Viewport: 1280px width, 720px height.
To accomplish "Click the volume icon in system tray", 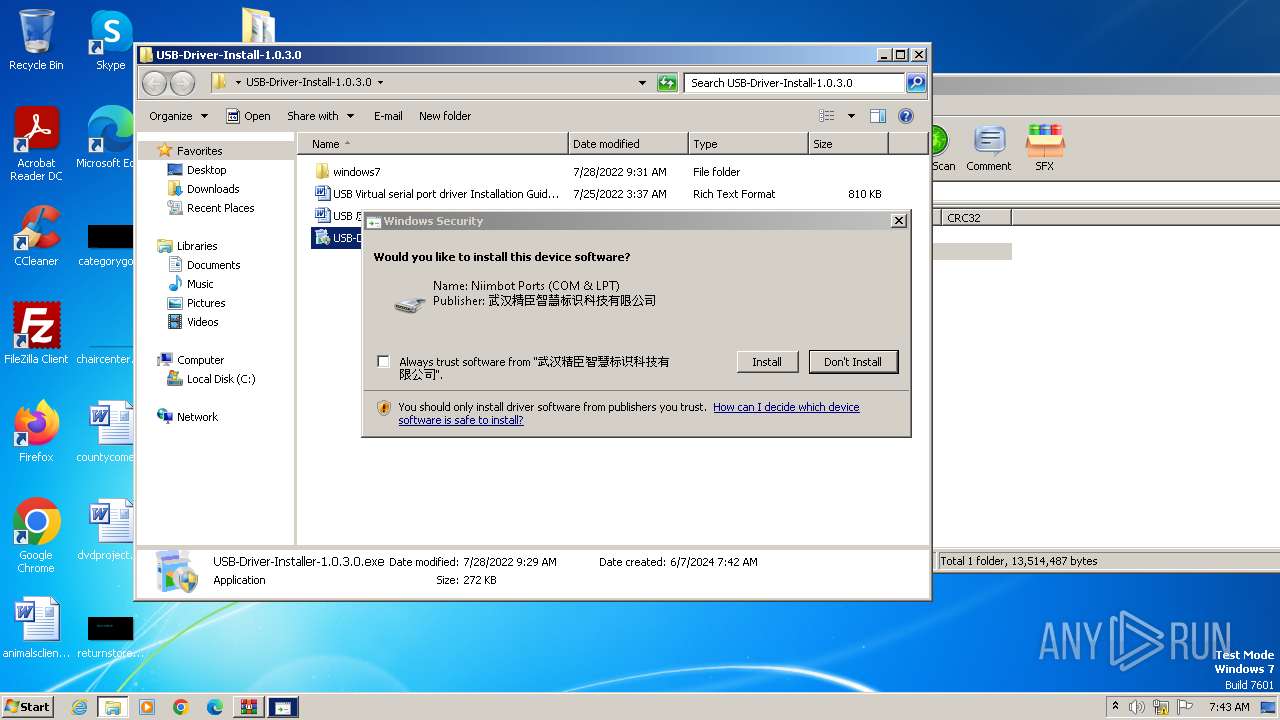I will [1136, 707].
